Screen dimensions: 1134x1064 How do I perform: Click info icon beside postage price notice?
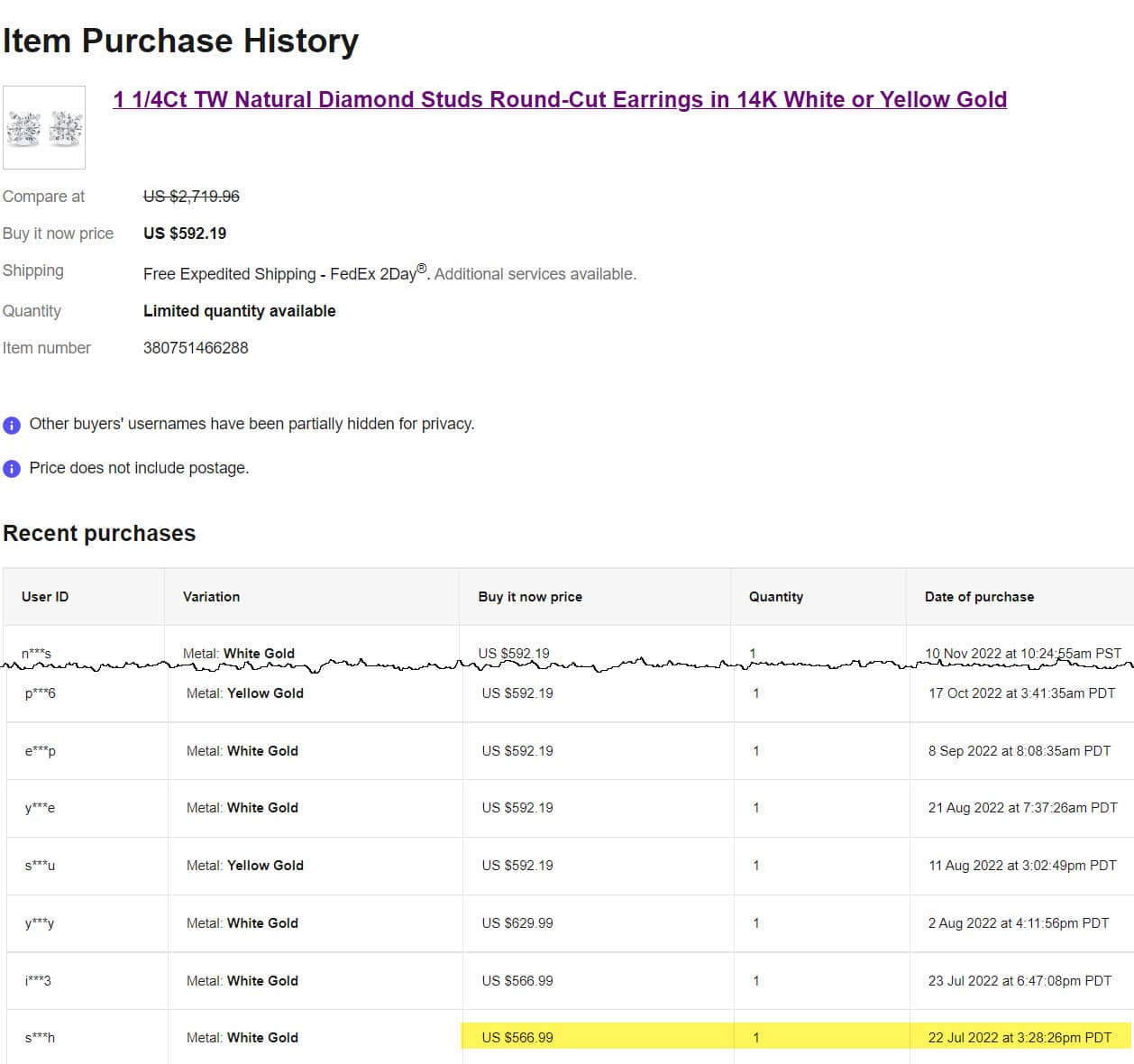coord(12,469)
